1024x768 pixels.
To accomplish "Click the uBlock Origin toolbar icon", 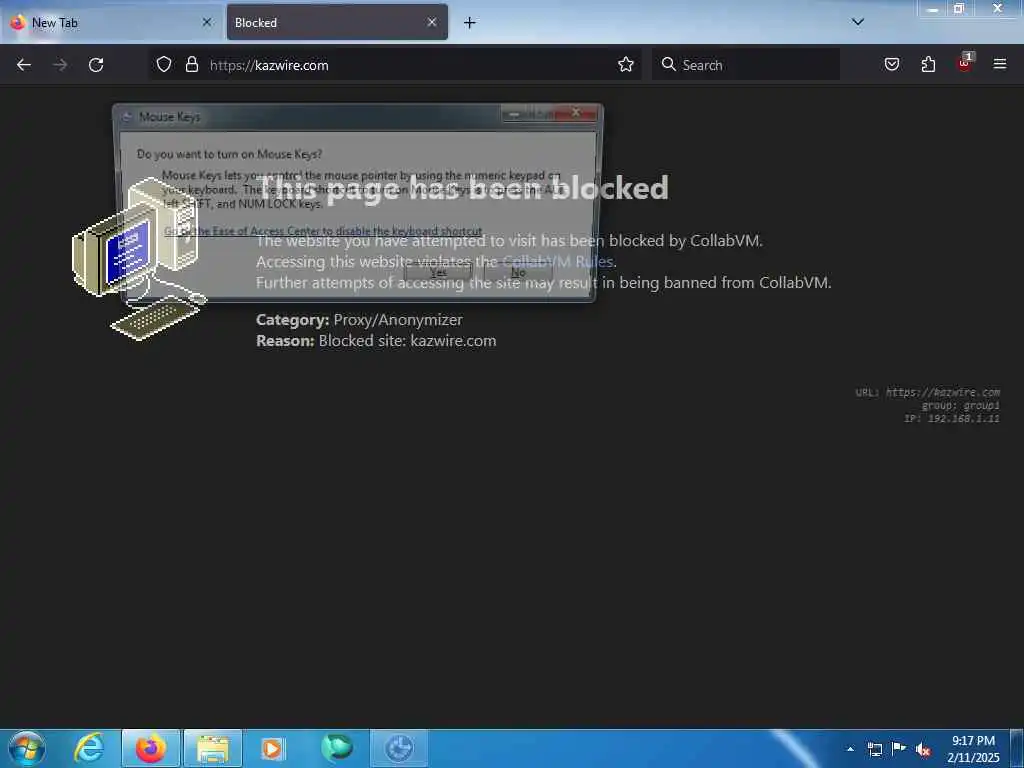I will tap(965, 63).
